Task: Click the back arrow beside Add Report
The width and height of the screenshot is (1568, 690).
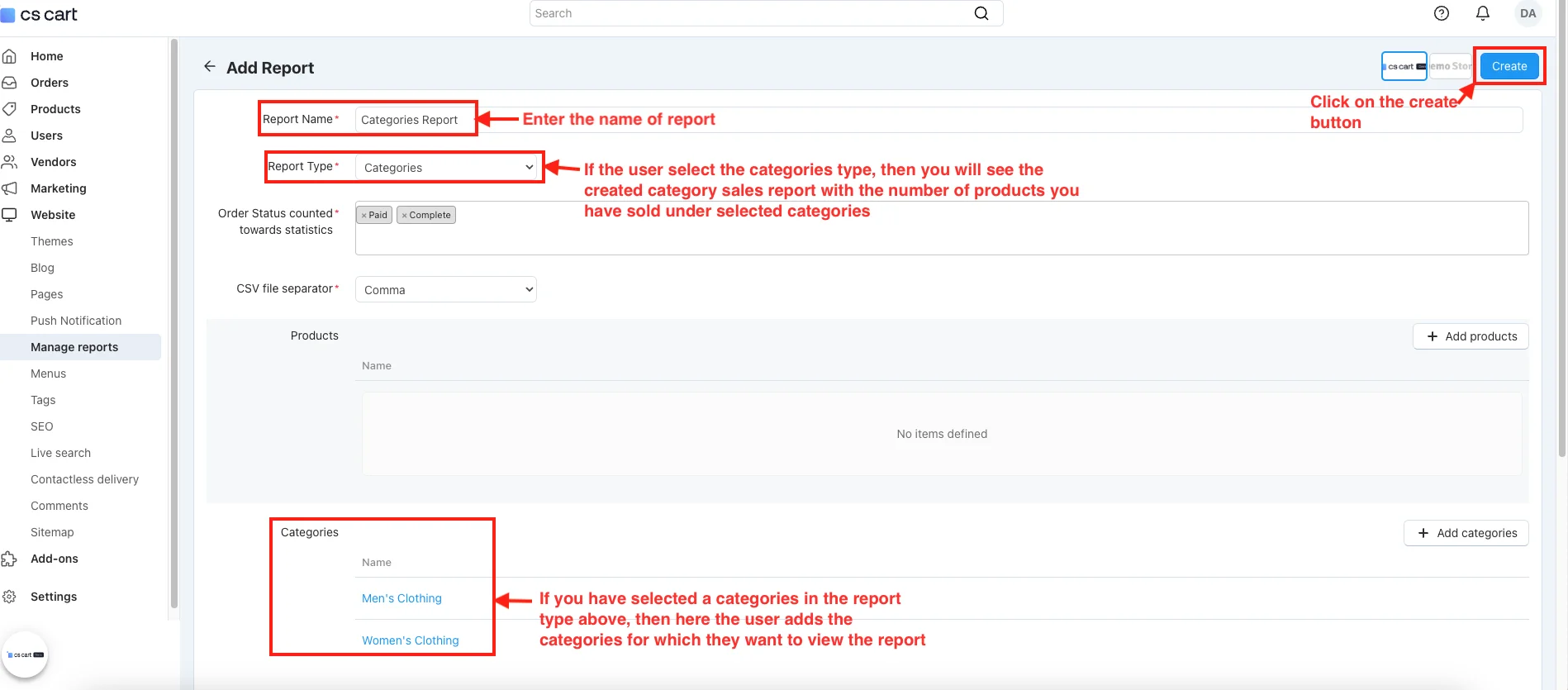Action: tap(210, 67)
